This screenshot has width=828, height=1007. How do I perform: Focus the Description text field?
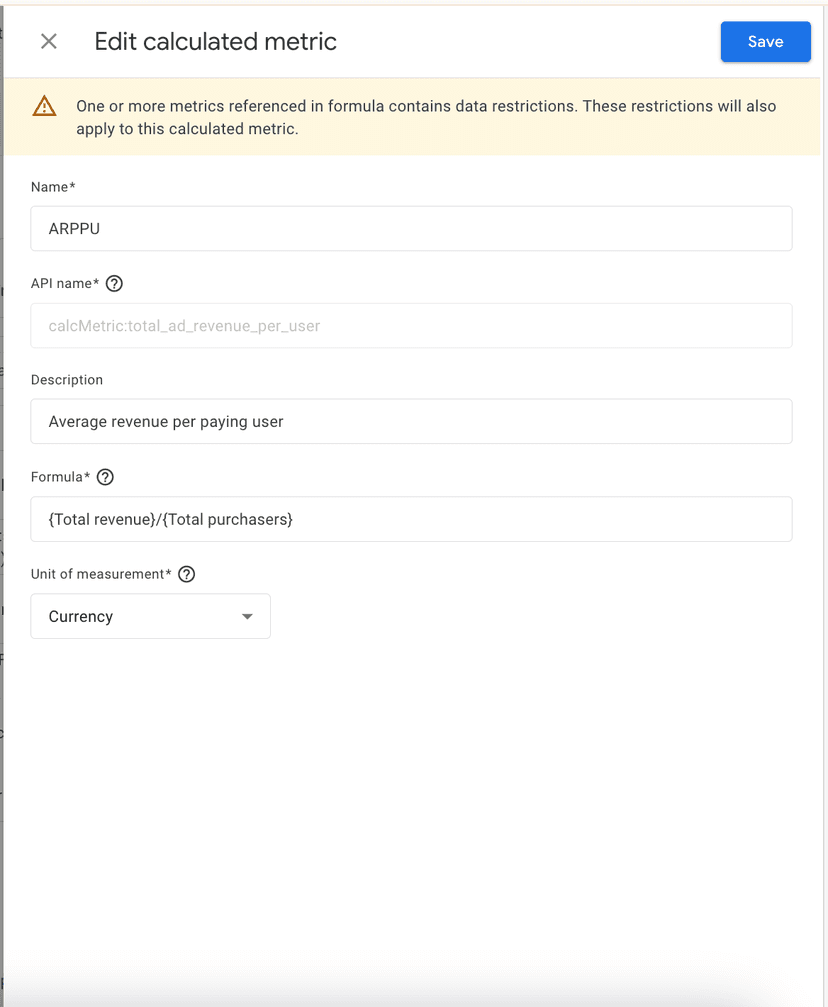[x=410, y=421]
